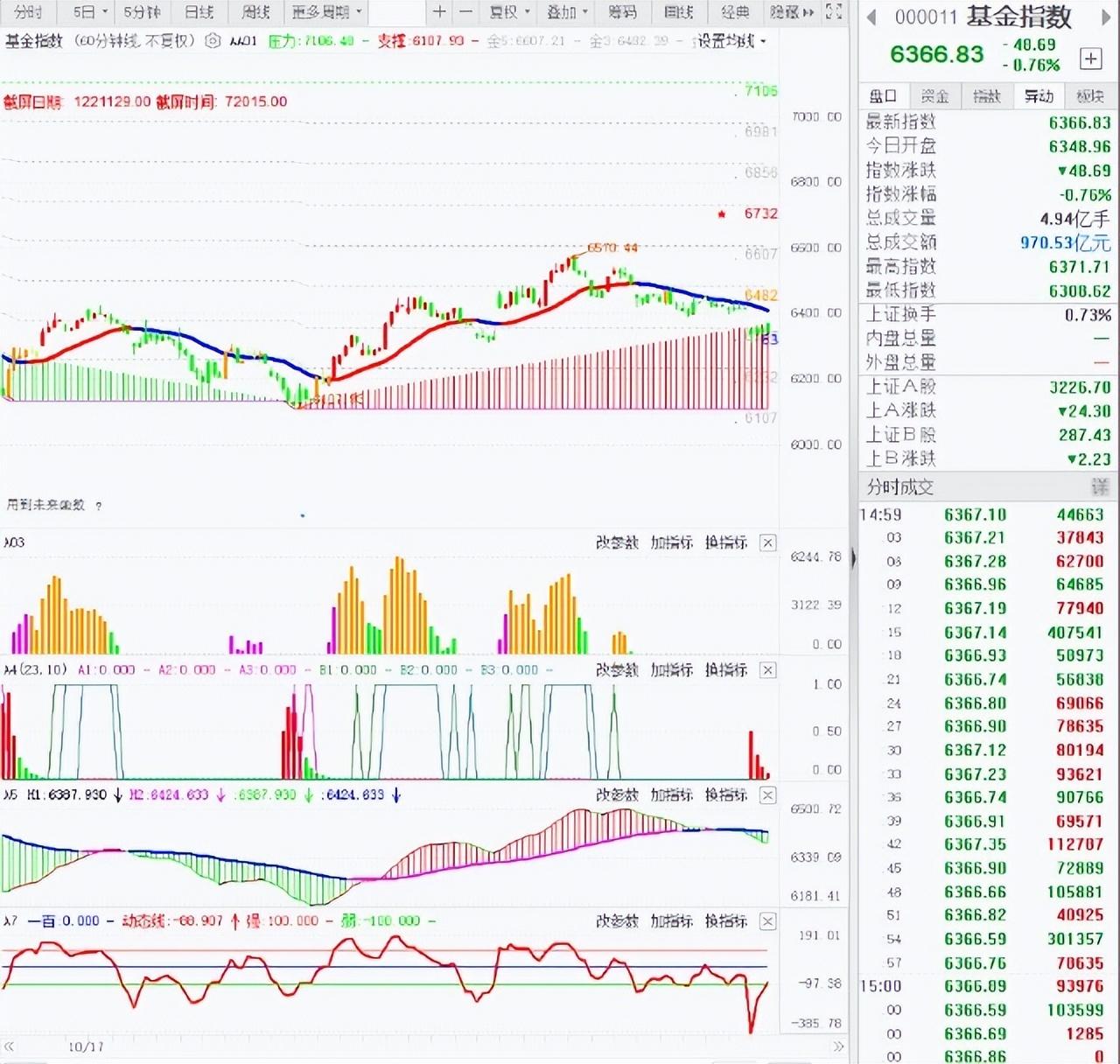Click 换指标 in the M03 panel
This screenshot has height=1064, width=1120.
(726, 543)
